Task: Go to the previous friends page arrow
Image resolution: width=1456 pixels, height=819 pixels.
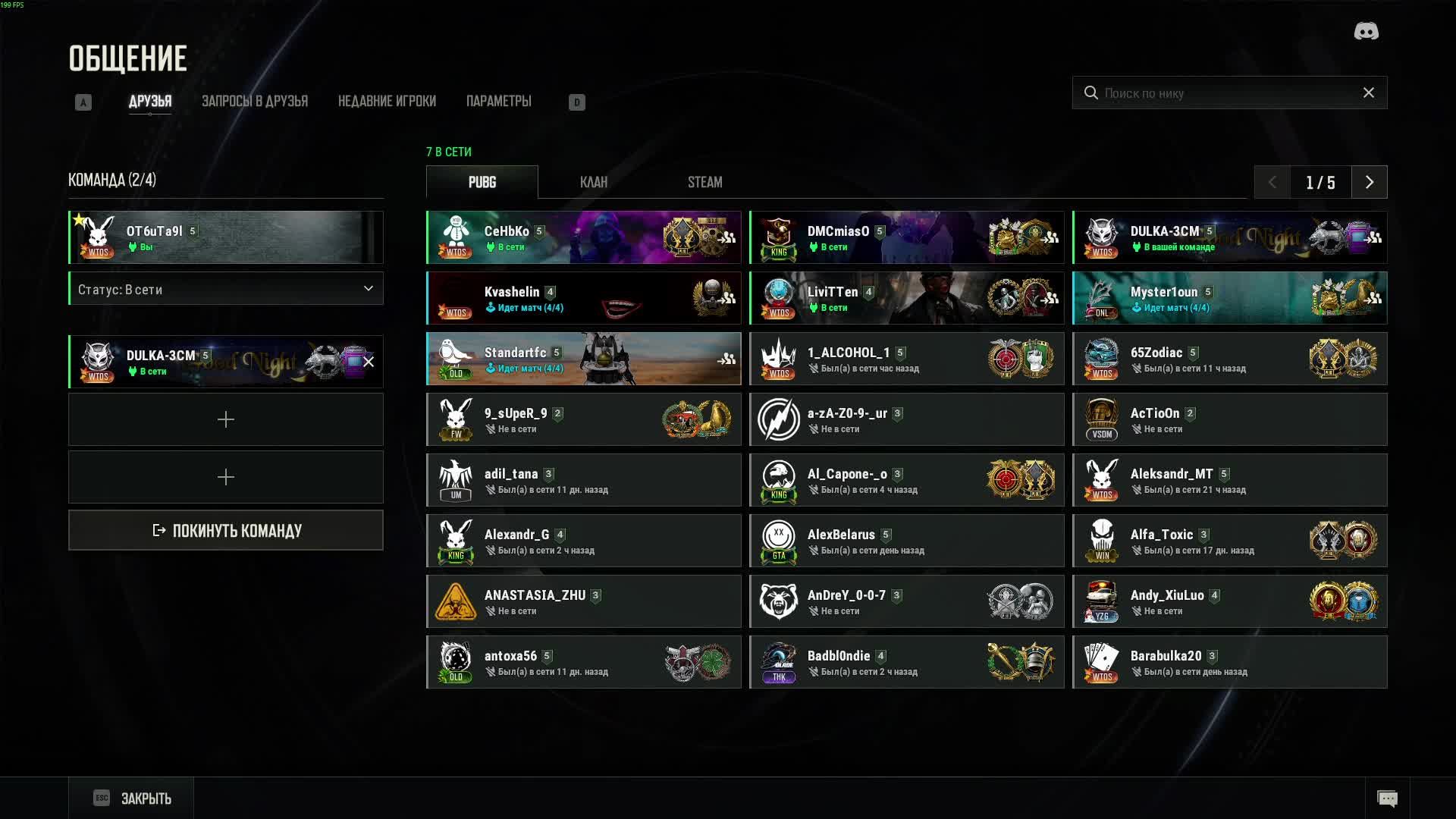Action: (x=1272, y=182)
